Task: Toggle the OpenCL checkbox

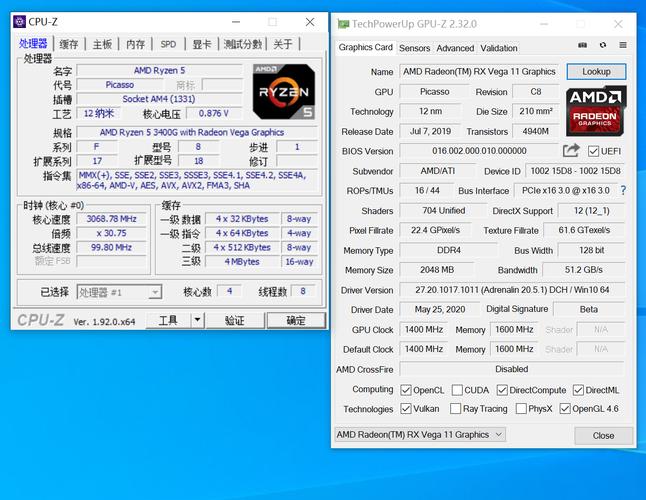Action: click(x=406, y=390)
